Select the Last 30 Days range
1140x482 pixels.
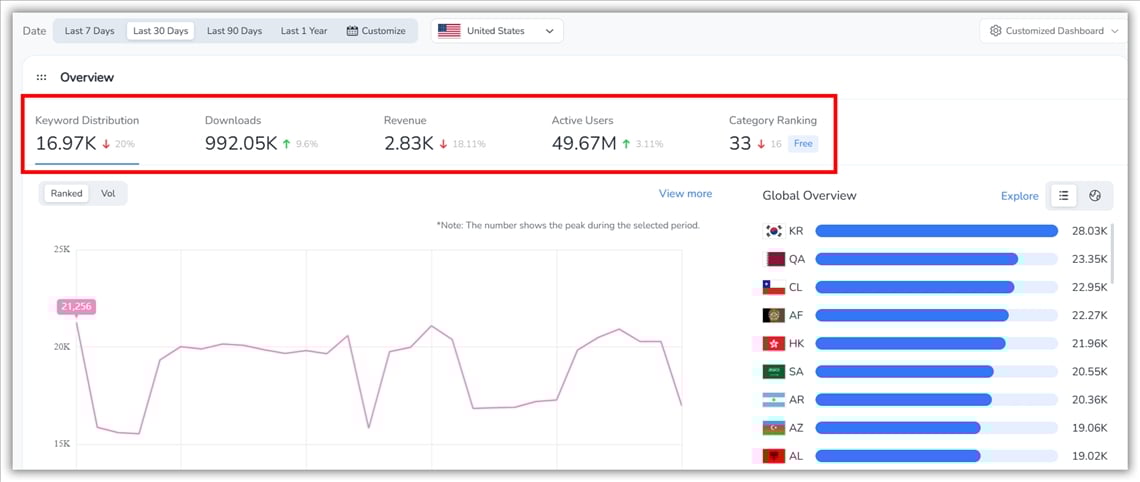click(160, 31)
